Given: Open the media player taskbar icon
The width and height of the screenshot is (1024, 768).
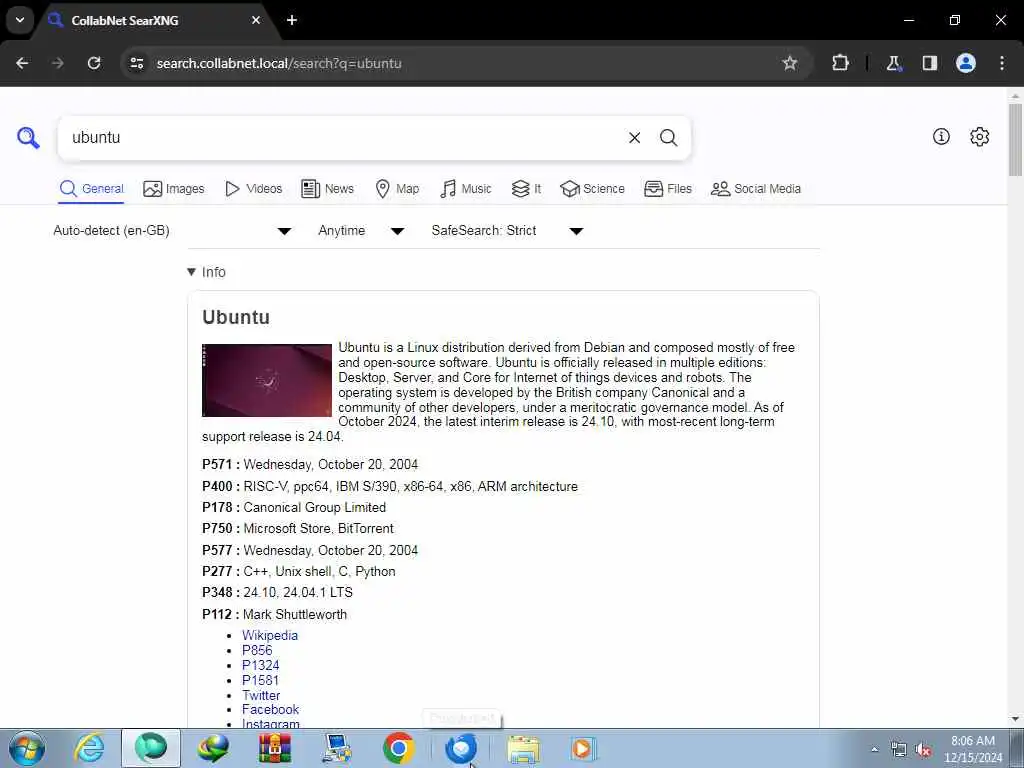Looking at the screenshot, I should 583,749.
